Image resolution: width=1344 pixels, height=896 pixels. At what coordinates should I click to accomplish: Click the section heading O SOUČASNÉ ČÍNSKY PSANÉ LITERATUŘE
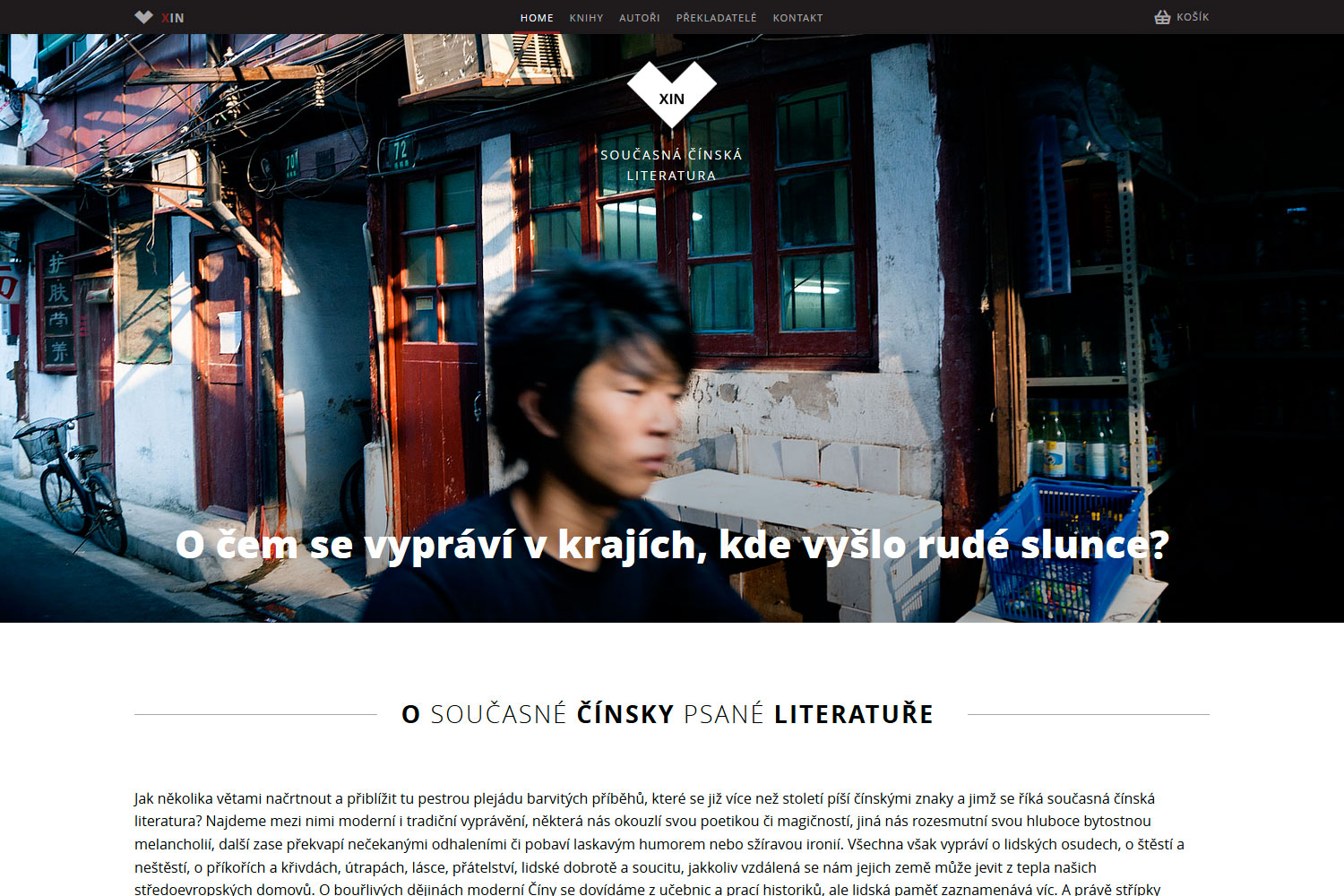668,714
